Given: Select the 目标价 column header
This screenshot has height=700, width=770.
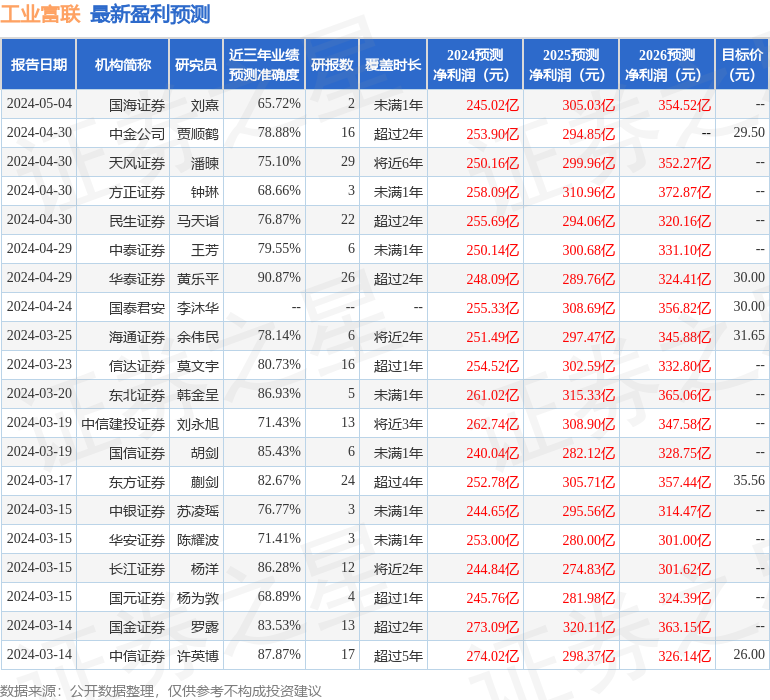Looking at the screenshot, I should (x=742, y=64).
